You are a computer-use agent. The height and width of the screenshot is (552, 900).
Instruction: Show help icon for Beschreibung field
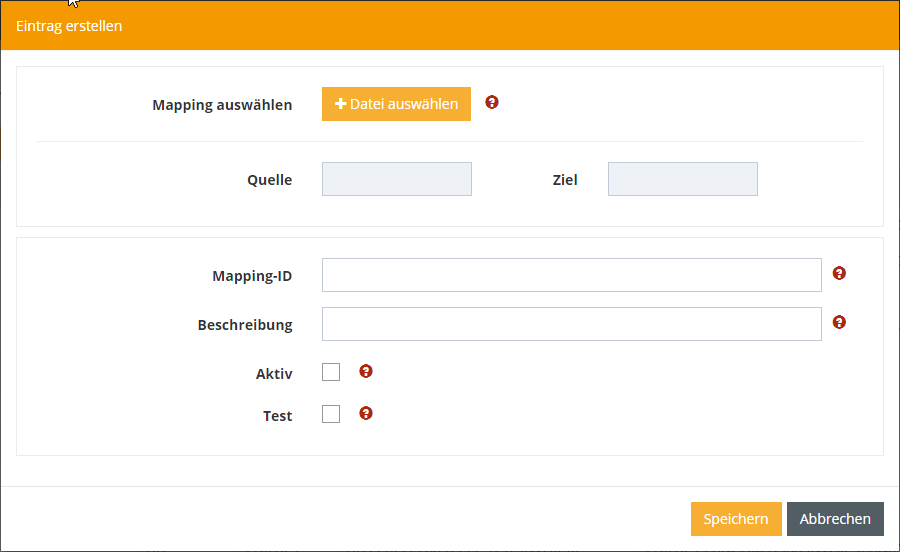pyautogui.click(x=839, y=322)
